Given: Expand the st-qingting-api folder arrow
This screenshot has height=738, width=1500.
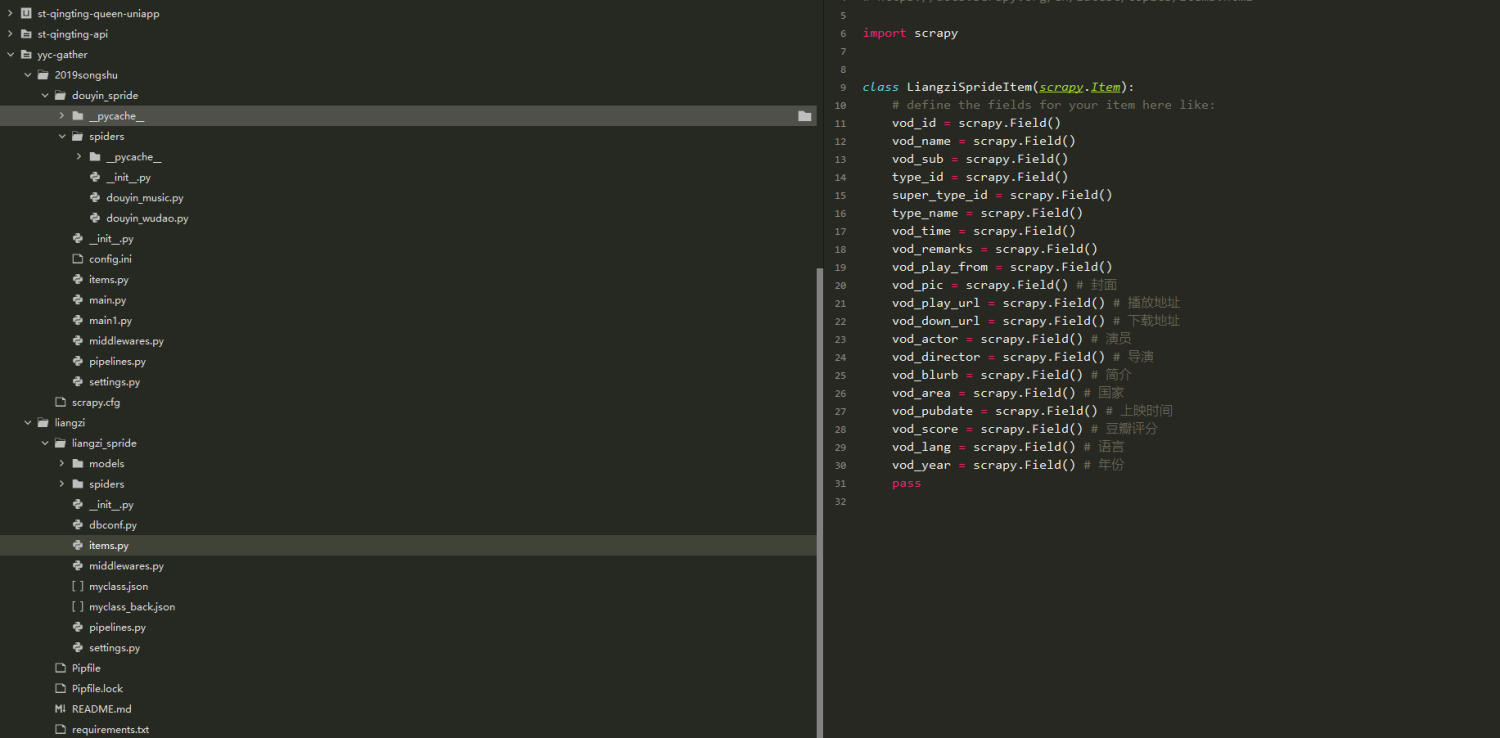Looking at the screenshot, I should (10, 34).
